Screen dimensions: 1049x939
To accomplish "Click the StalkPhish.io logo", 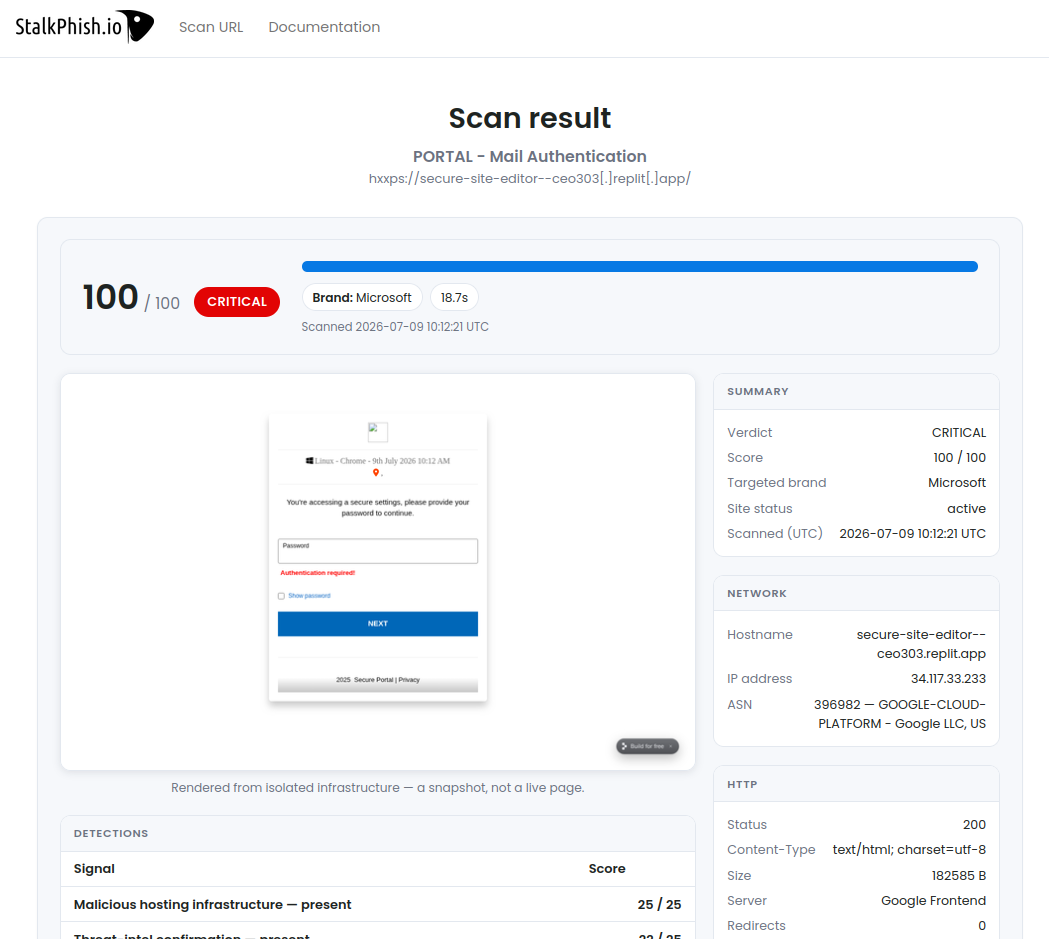I will (x=84, y=27).
